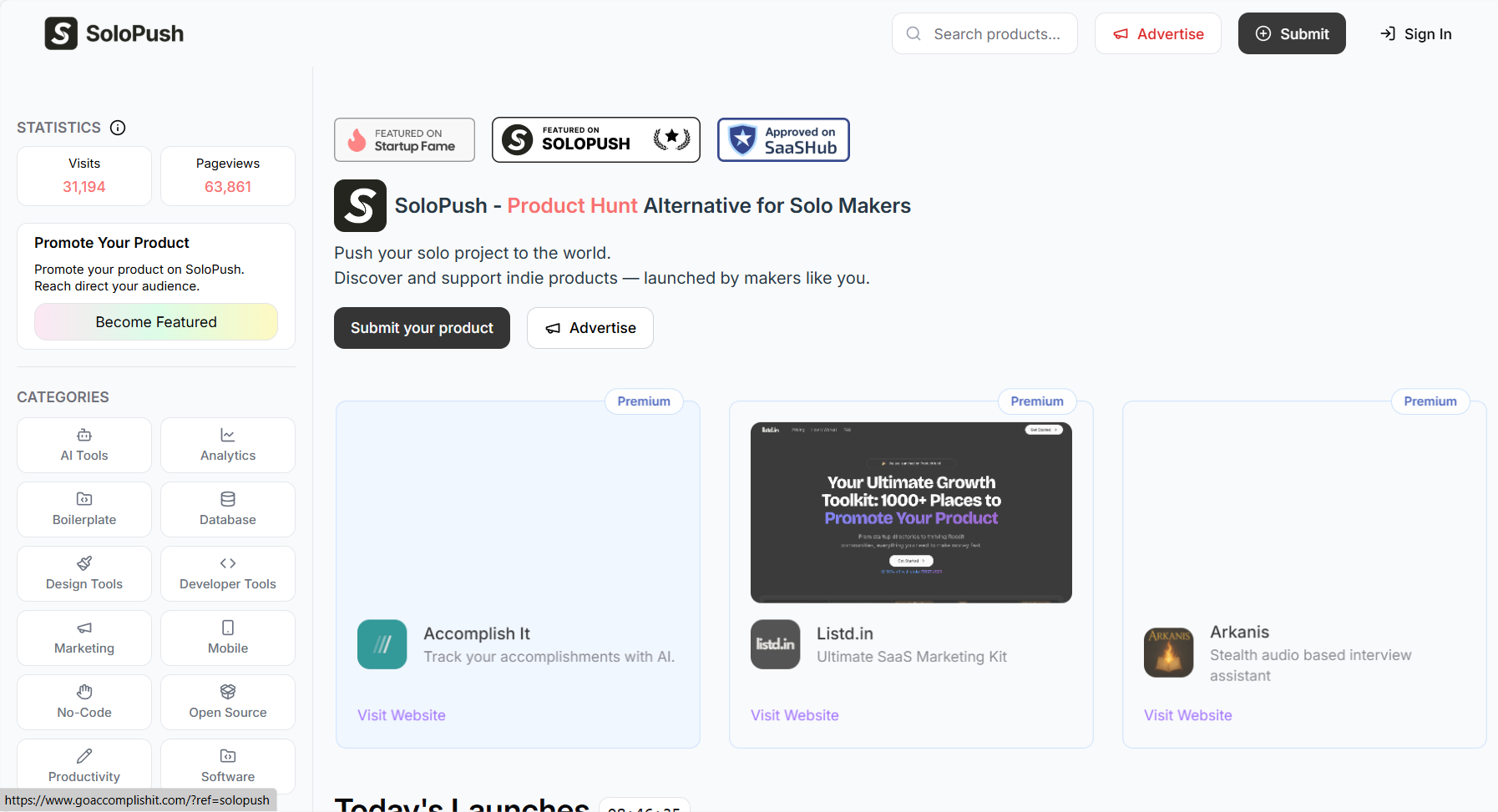Click the red Advertise button in header
The image size is (1498, 812).
coord(1158,33)
